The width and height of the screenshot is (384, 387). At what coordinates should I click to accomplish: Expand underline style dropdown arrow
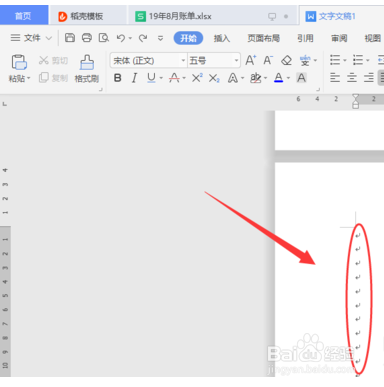tap(161, 79)
